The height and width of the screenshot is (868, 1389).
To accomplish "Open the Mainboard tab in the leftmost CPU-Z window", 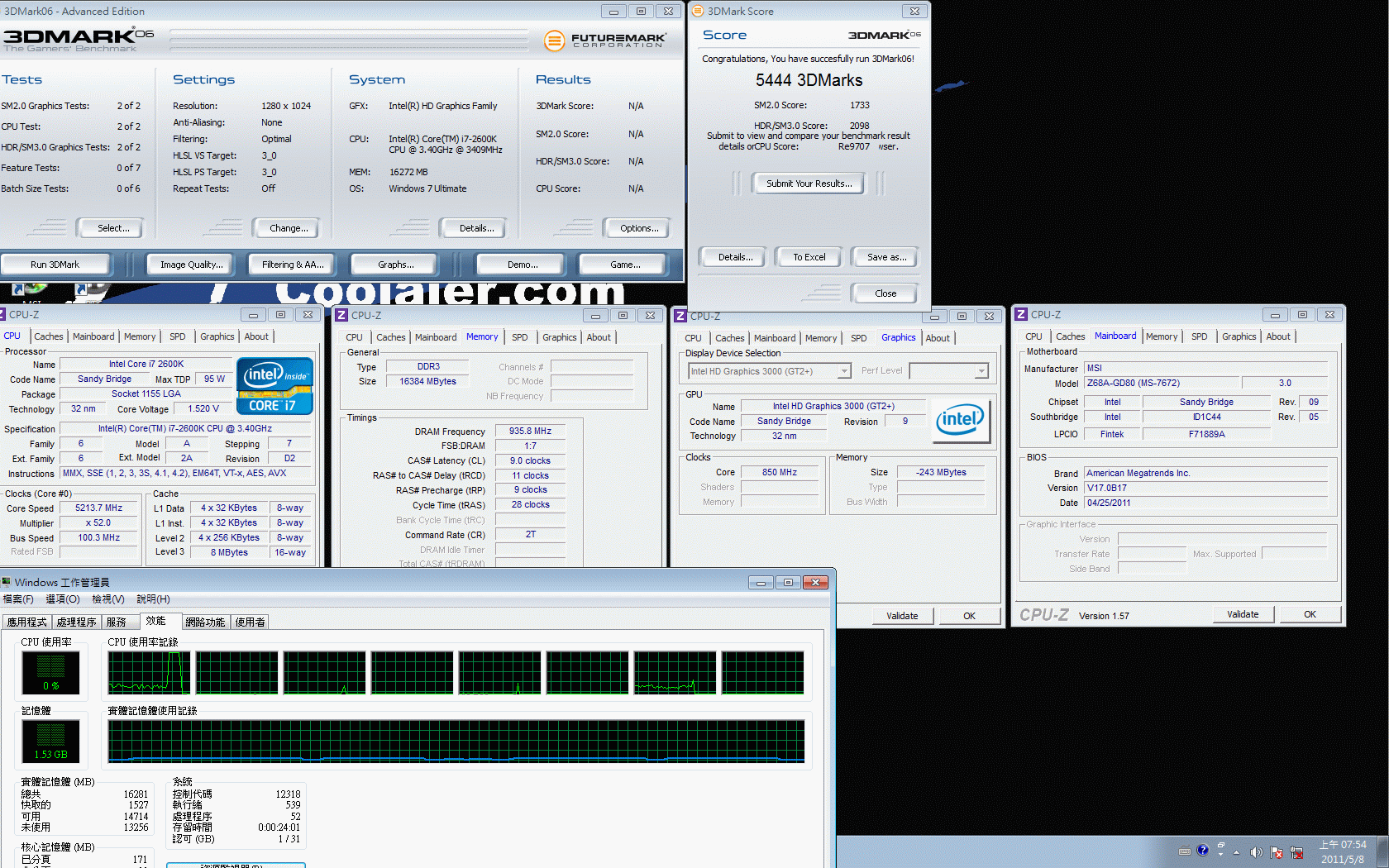I will (x=93, y=336).
